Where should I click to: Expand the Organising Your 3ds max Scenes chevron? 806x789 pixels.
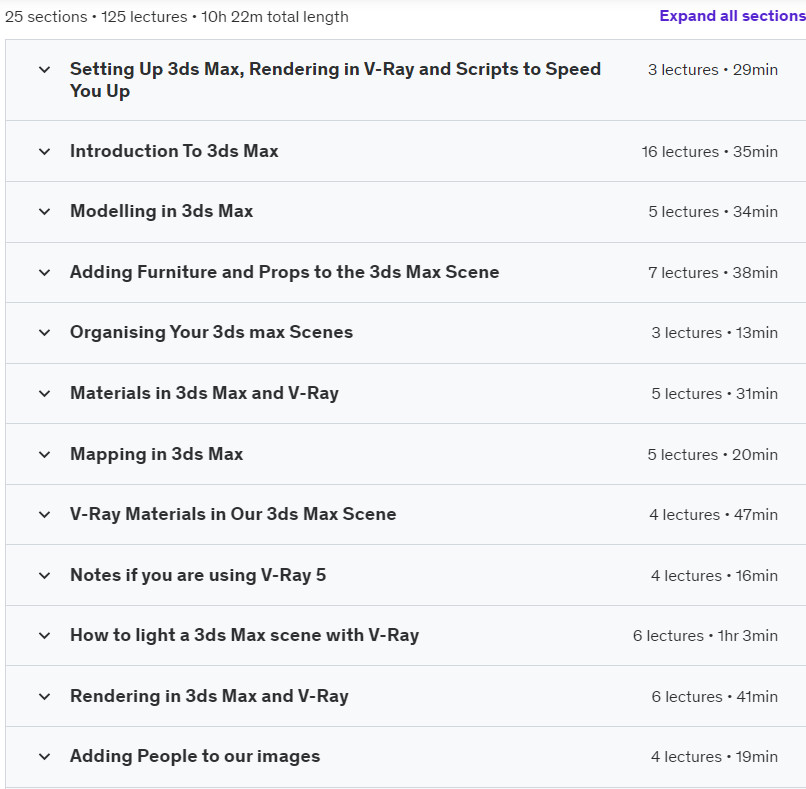click(x=45, y=333)
